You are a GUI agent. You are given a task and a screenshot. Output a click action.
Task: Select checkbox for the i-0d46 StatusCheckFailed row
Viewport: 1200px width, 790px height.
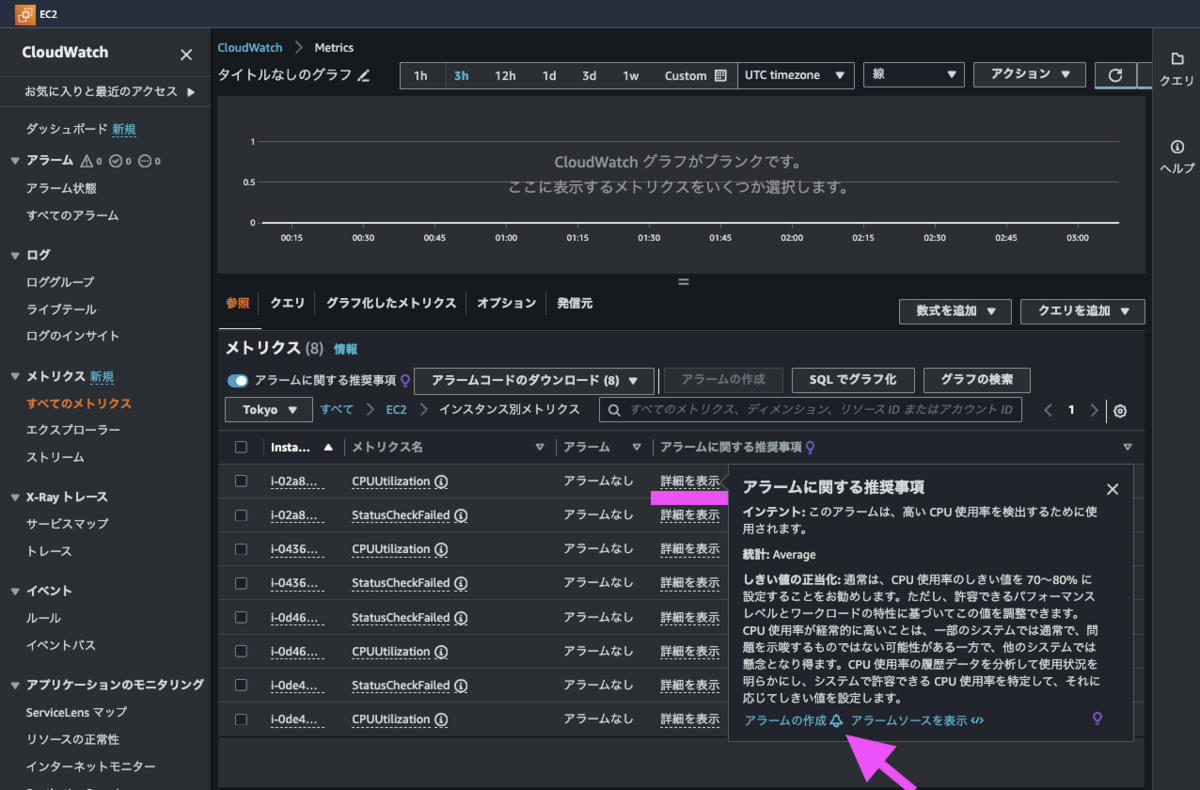[240, 617]
